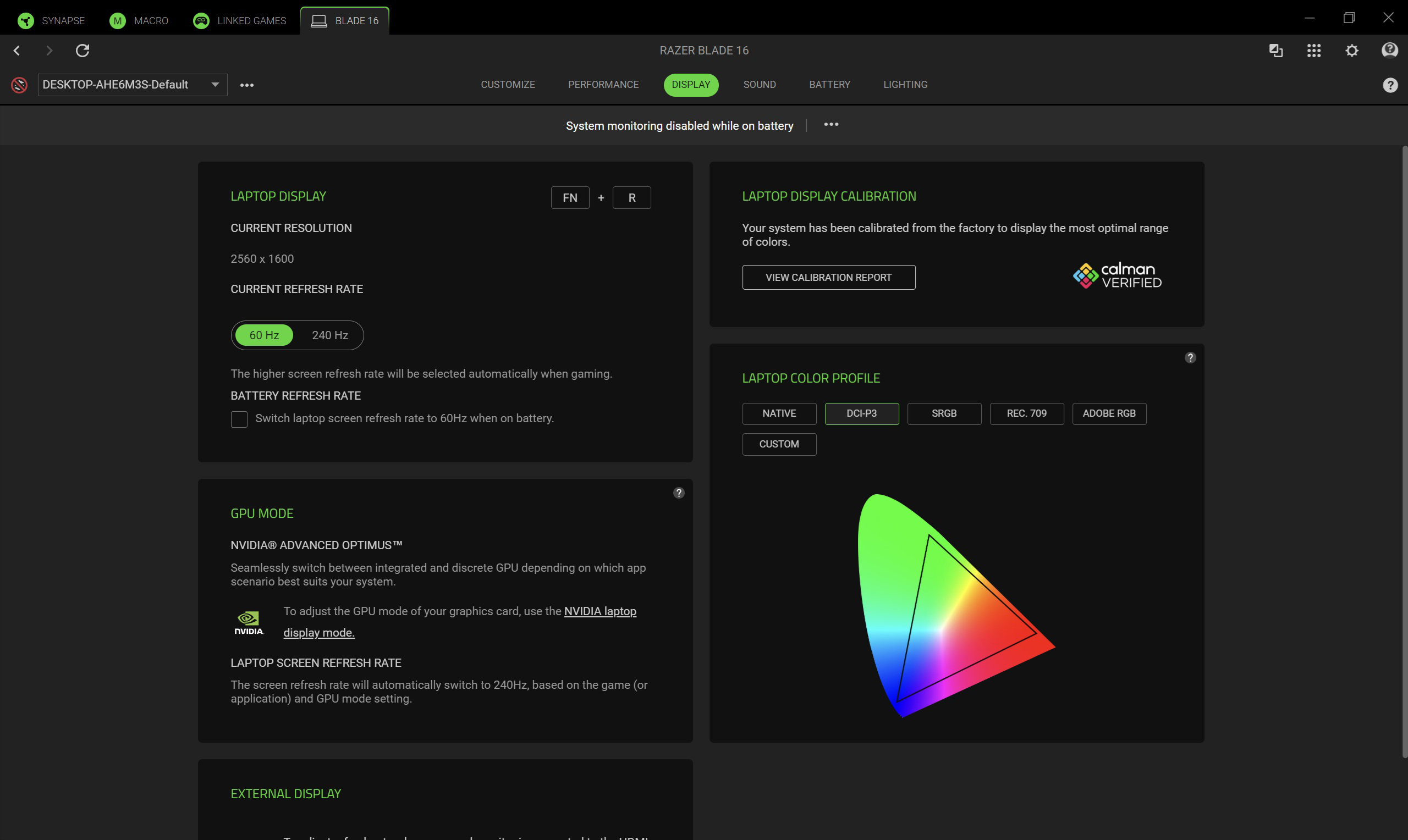
Task: Click the refresh icon in the navigation bar
Action: [82, 51]
